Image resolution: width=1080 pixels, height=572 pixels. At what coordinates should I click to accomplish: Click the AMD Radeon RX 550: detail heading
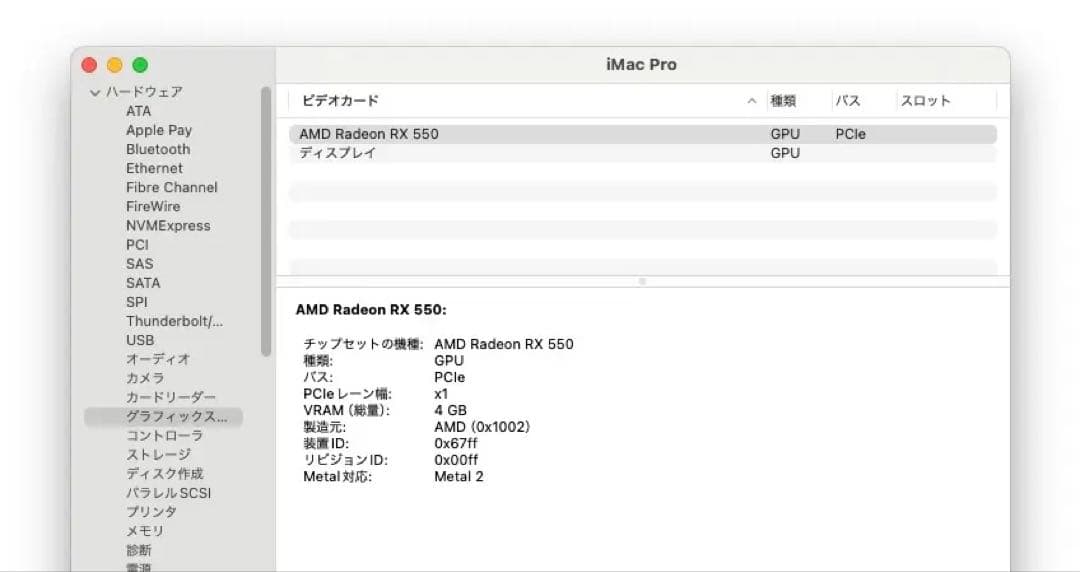371,310
